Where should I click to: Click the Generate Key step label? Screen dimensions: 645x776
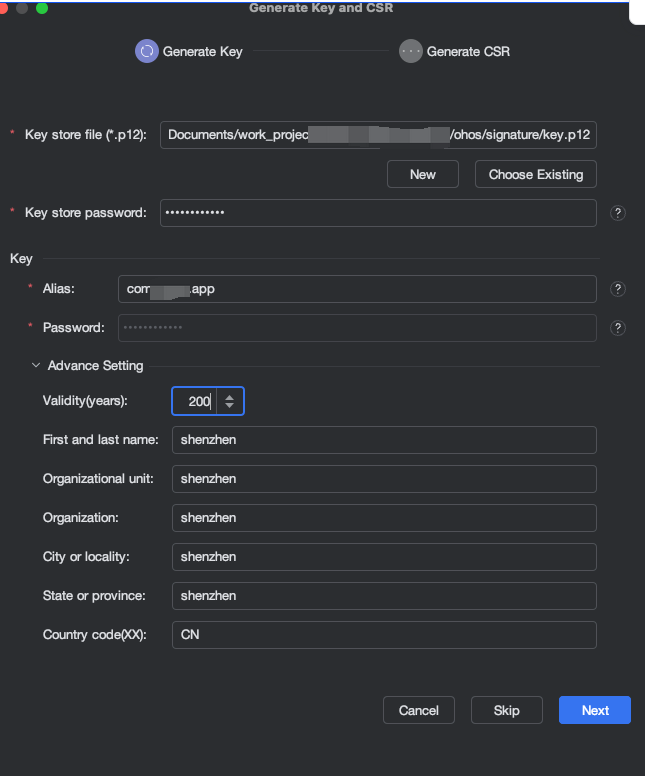click(202, 51)
